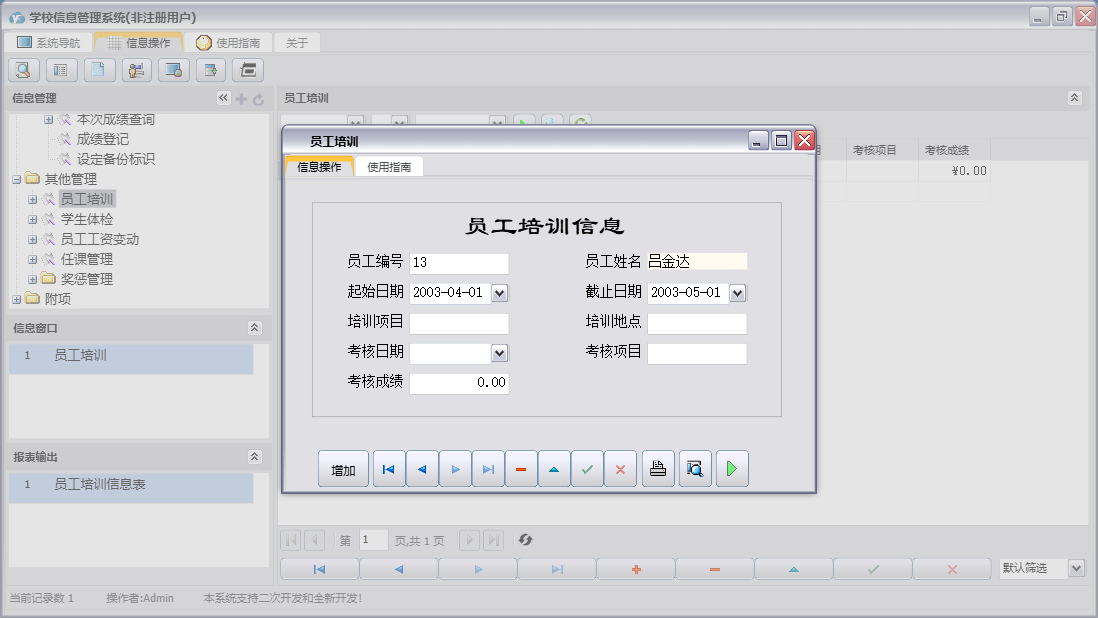Screen dimensions: 1098x618
Task: Open the 考核日期 date dropdown
Action: tap(500, 353)
